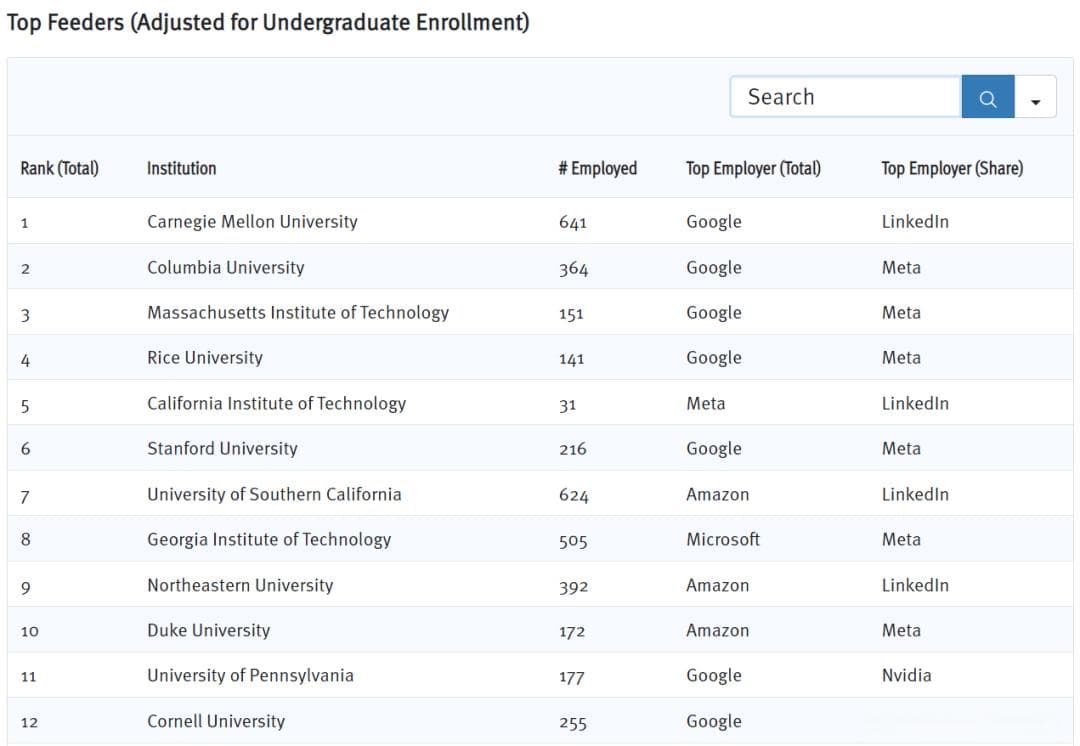1080x746 pixels.
Task: Select Stanford University cell
Action: (x=222, y=449)
